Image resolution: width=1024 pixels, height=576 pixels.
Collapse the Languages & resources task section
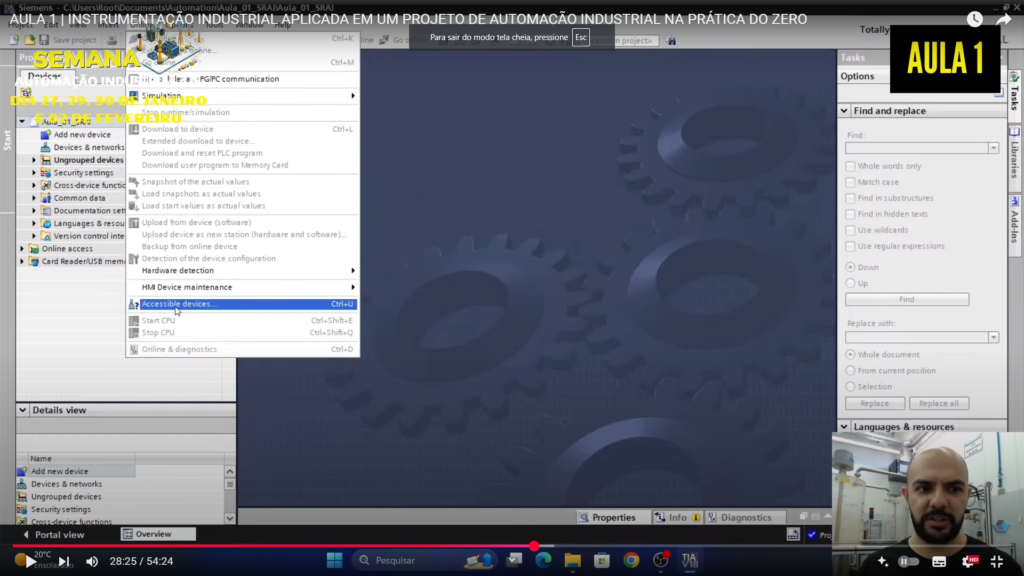point(844,427)
